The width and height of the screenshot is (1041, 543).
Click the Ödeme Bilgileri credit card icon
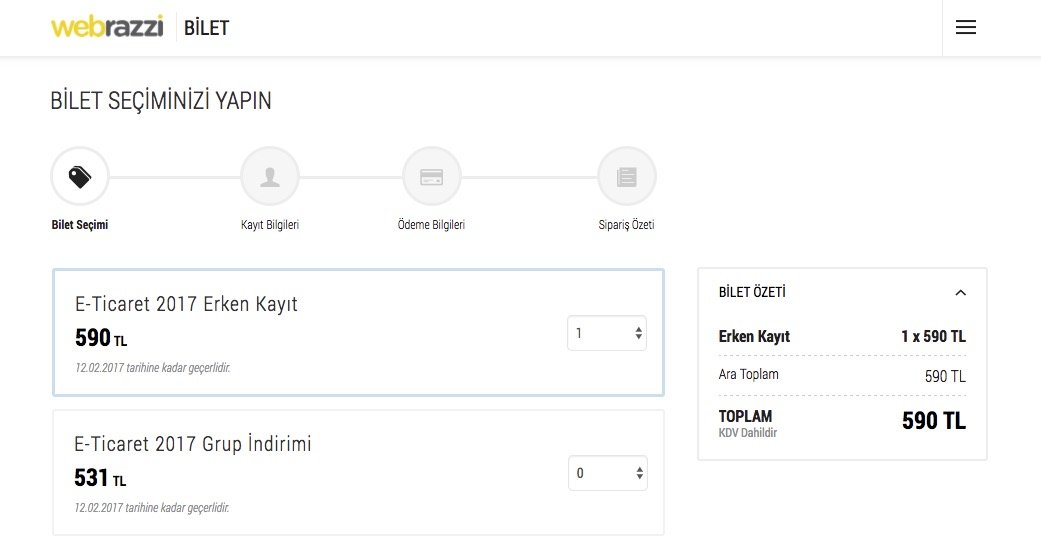coord(432,177)
